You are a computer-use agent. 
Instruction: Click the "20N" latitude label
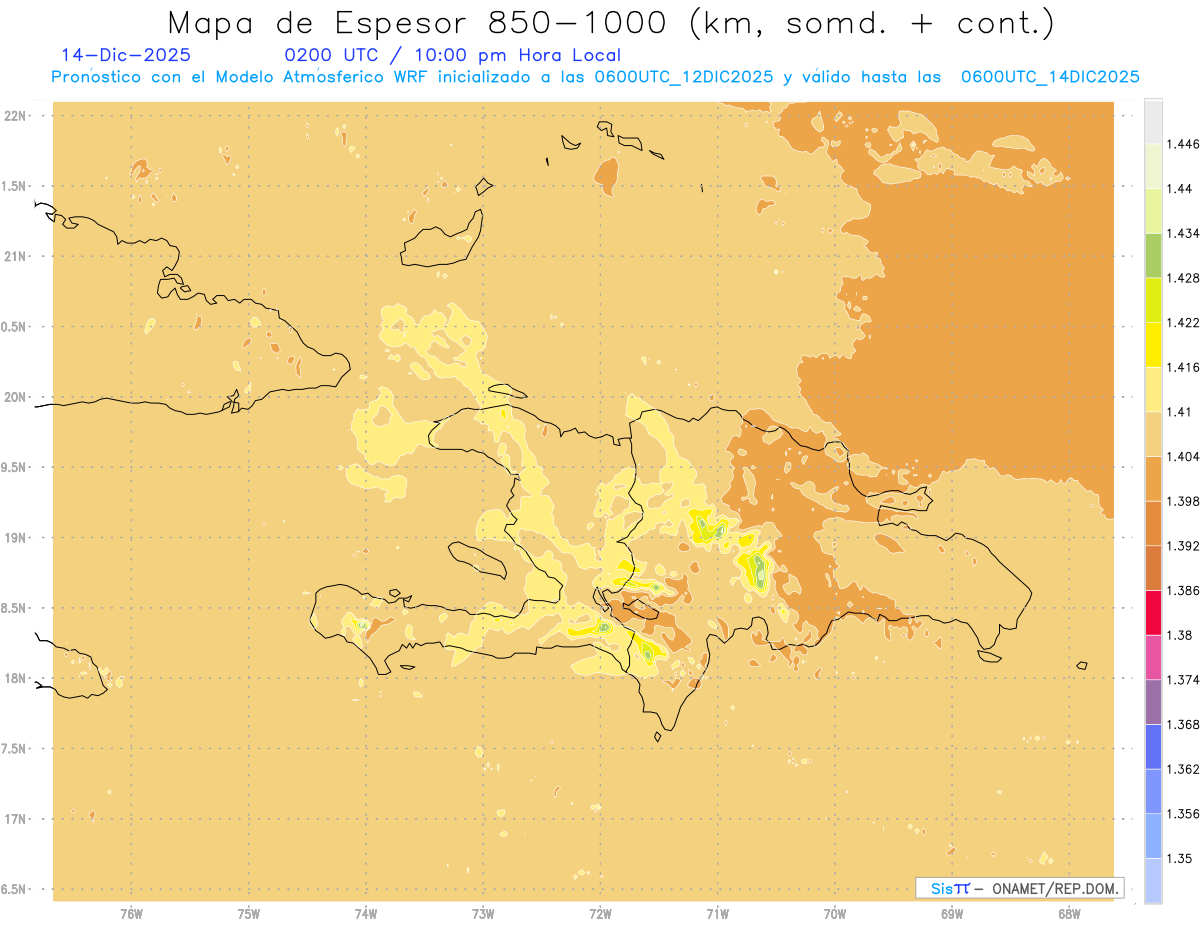[15, 397]
